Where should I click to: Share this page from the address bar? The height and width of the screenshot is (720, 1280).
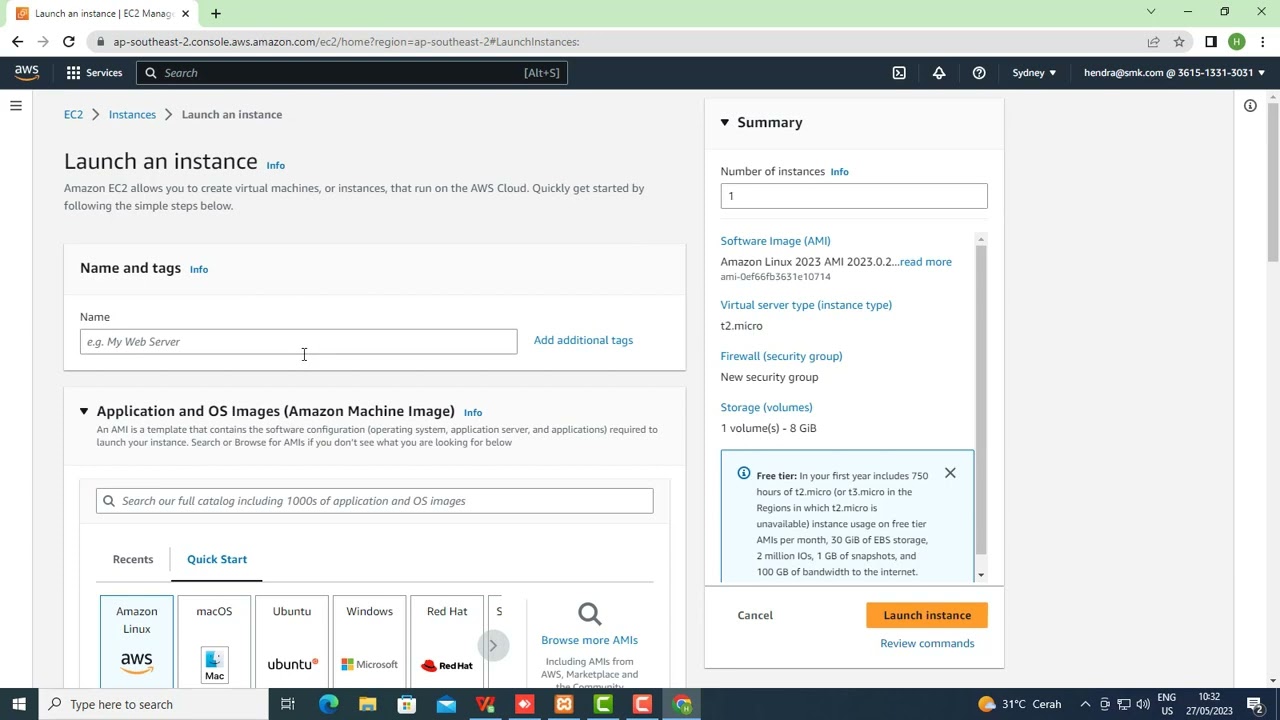click(1153, 42)
